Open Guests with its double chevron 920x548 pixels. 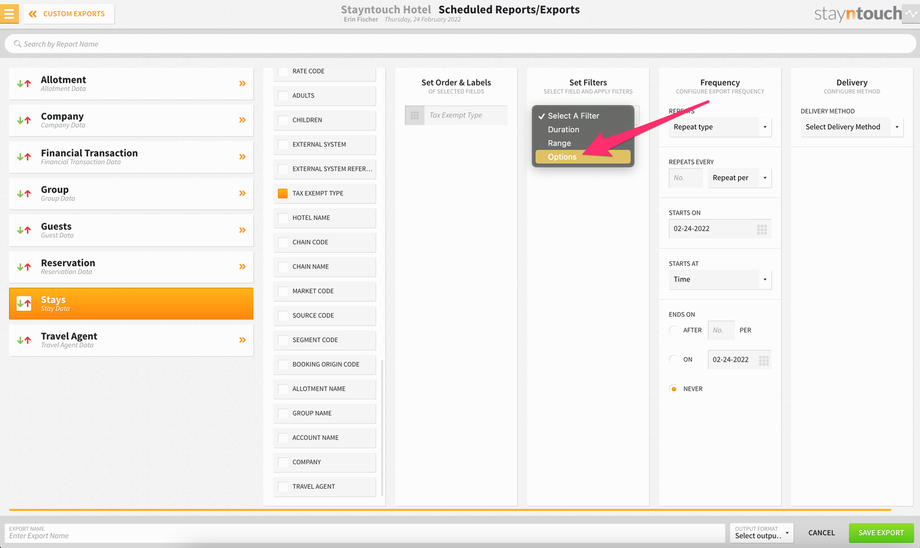(x=242, y=231)
